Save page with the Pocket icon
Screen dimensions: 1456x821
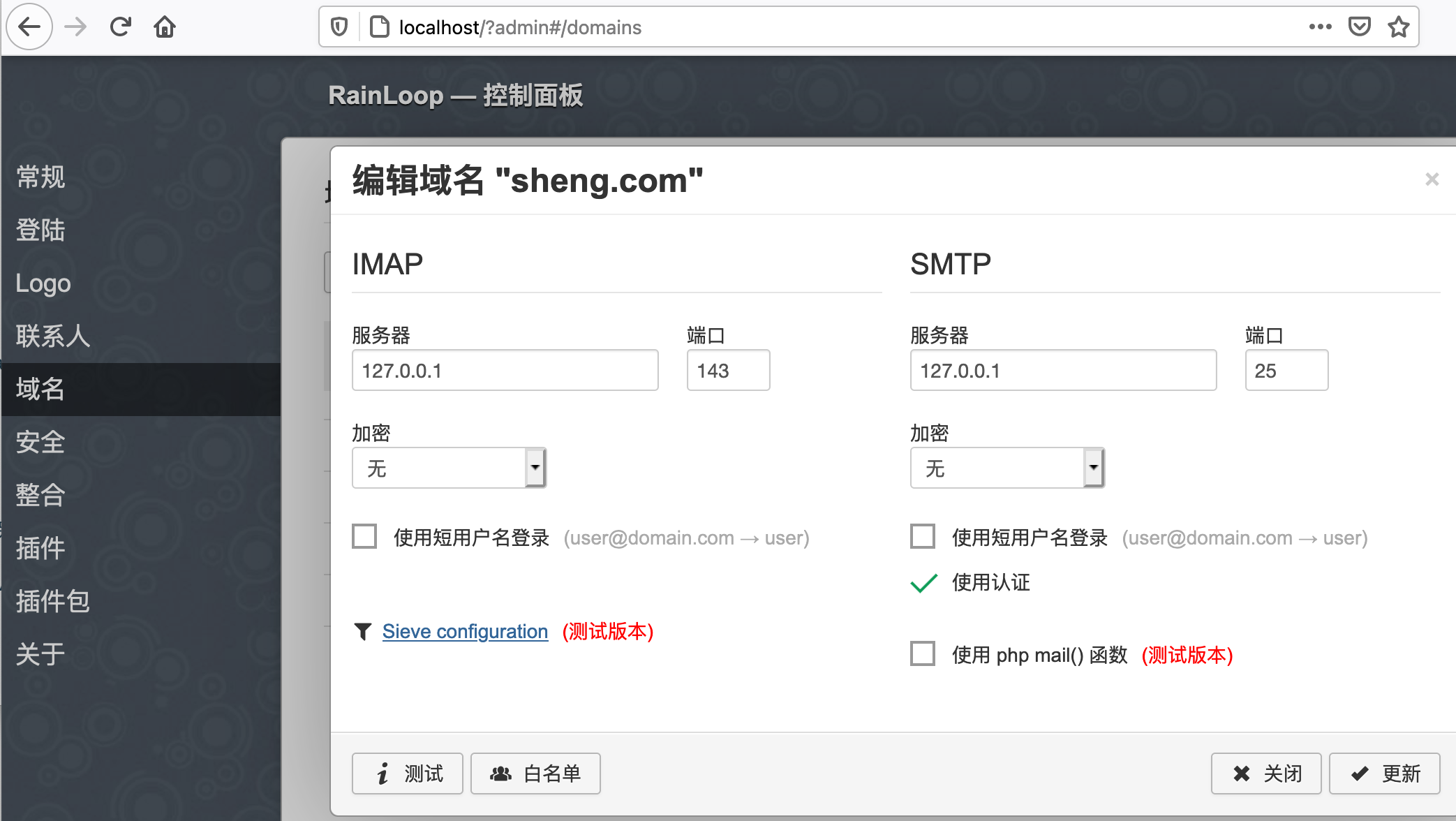pyautogui.click(x=1360, y=27)
